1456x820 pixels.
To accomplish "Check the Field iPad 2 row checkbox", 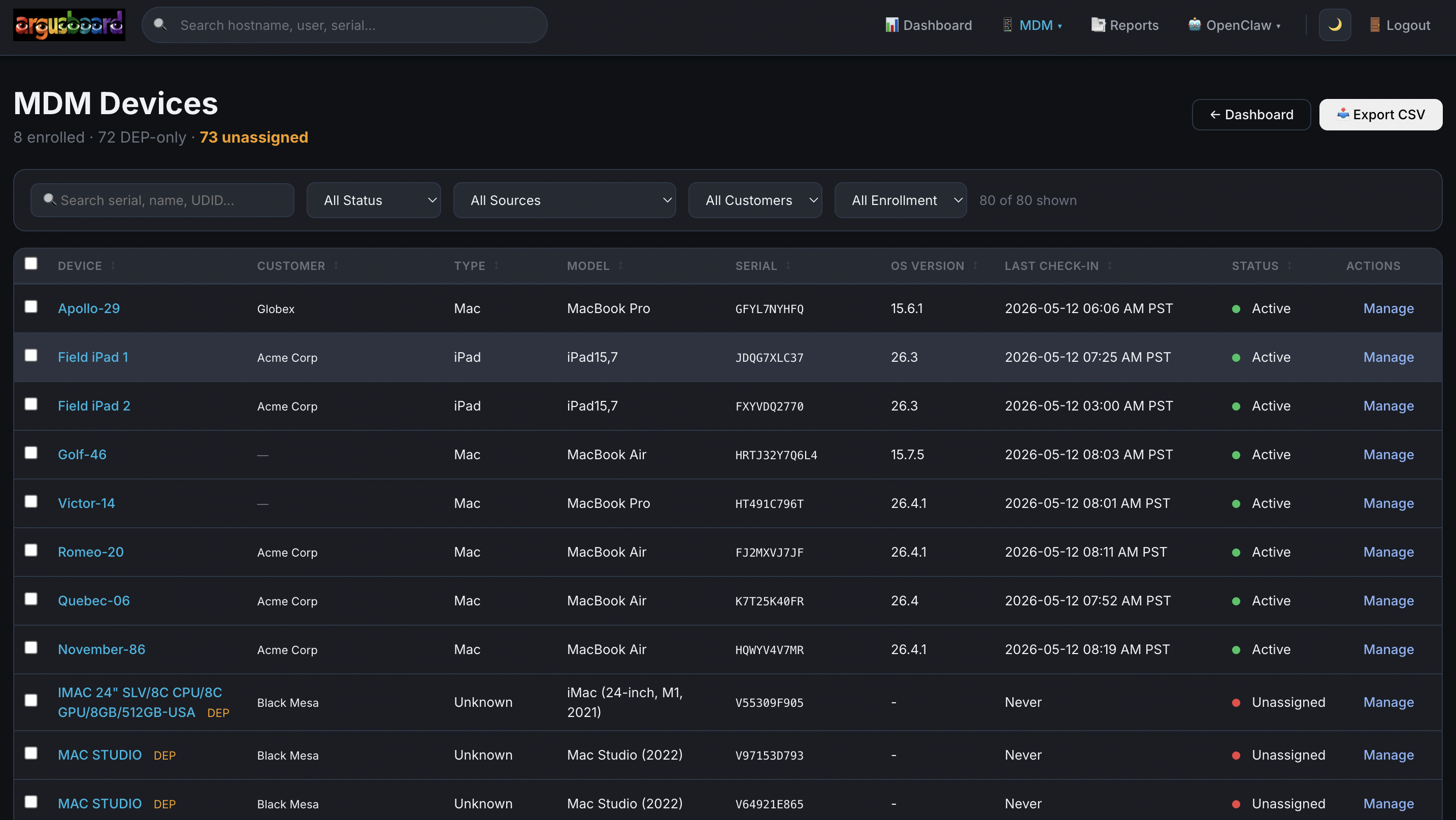I will (31, 403).
